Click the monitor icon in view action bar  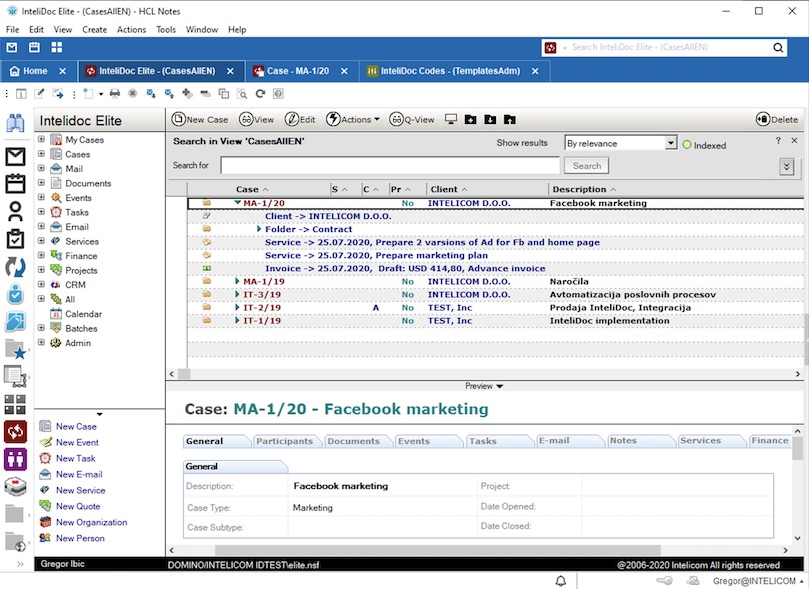(451, 120)
